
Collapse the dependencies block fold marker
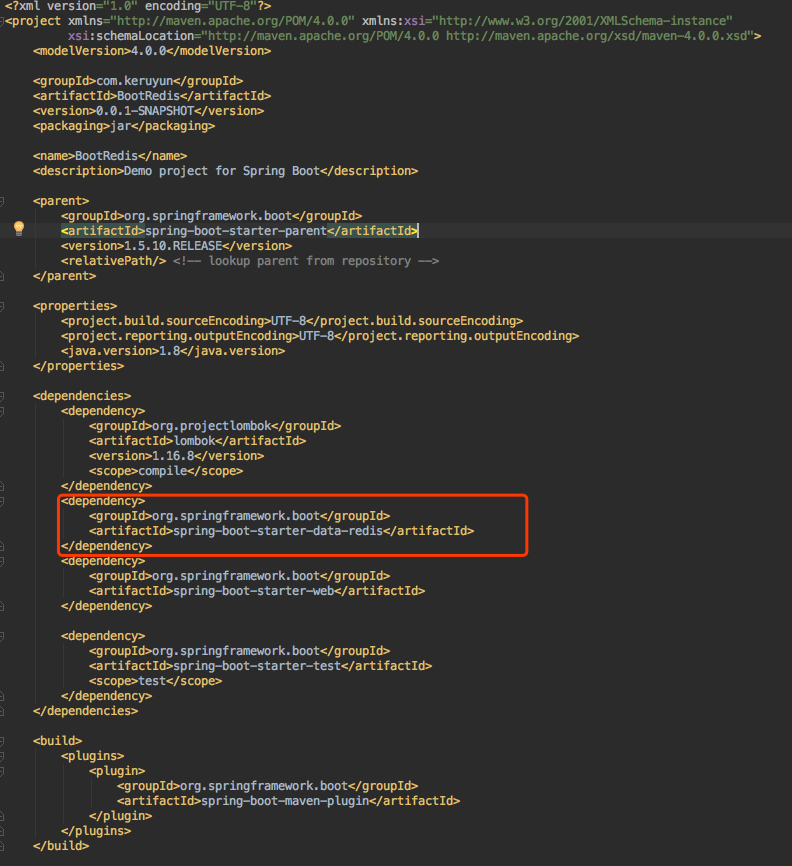pos(2,397)
